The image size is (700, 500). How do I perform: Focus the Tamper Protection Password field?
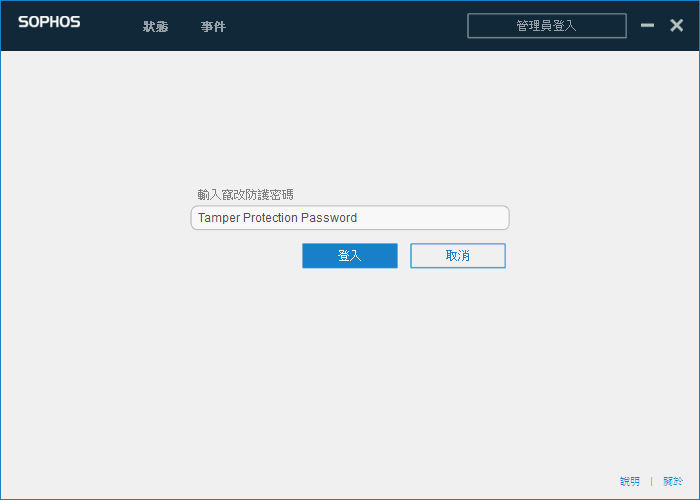click(350, 218)
